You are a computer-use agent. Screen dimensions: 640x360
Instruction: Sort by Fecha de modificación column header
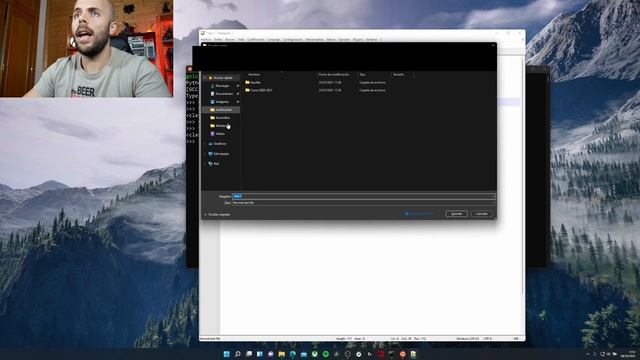[x=334, y=74]
